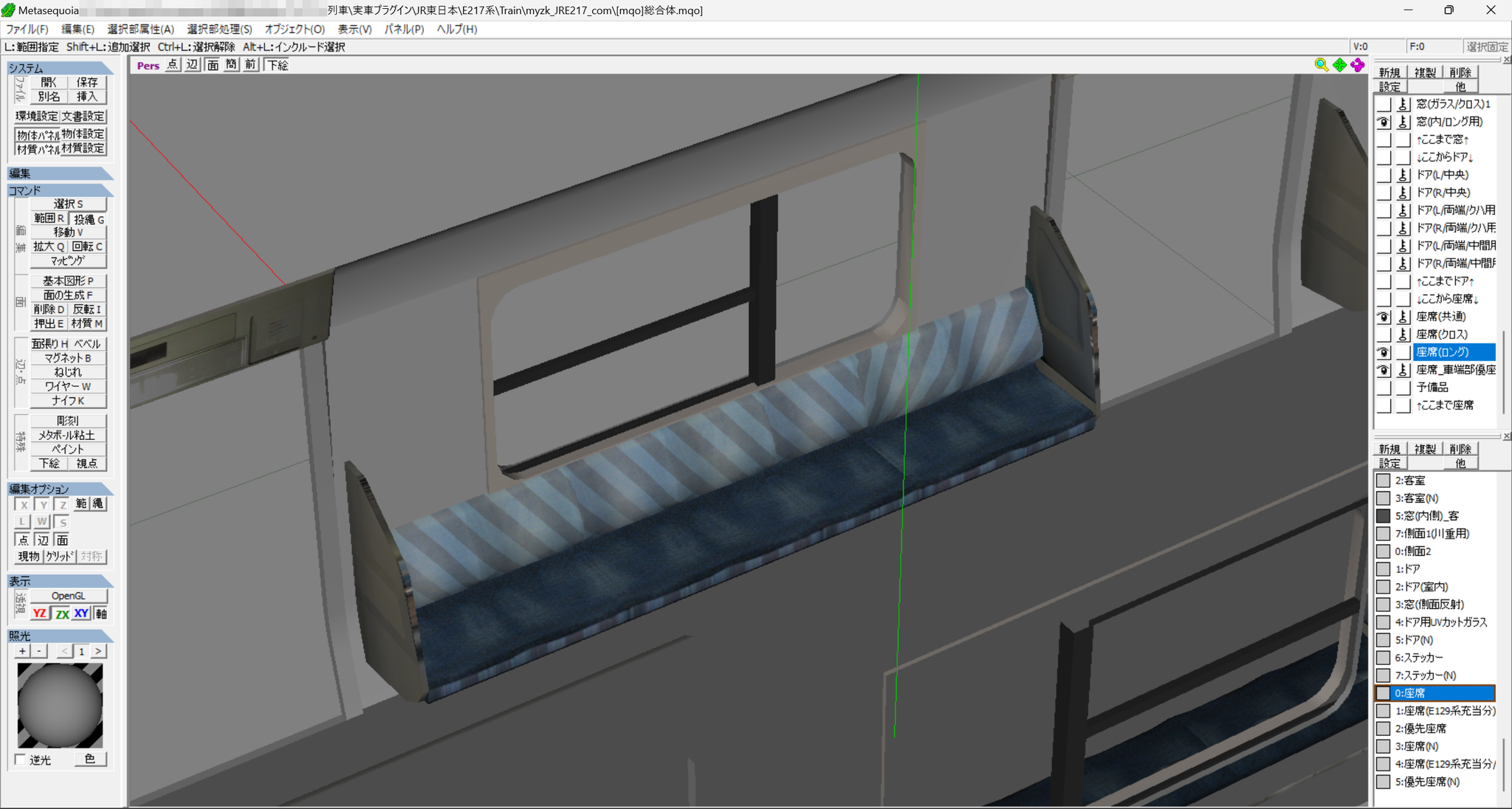Switch to YZ side view

point(40,613)
